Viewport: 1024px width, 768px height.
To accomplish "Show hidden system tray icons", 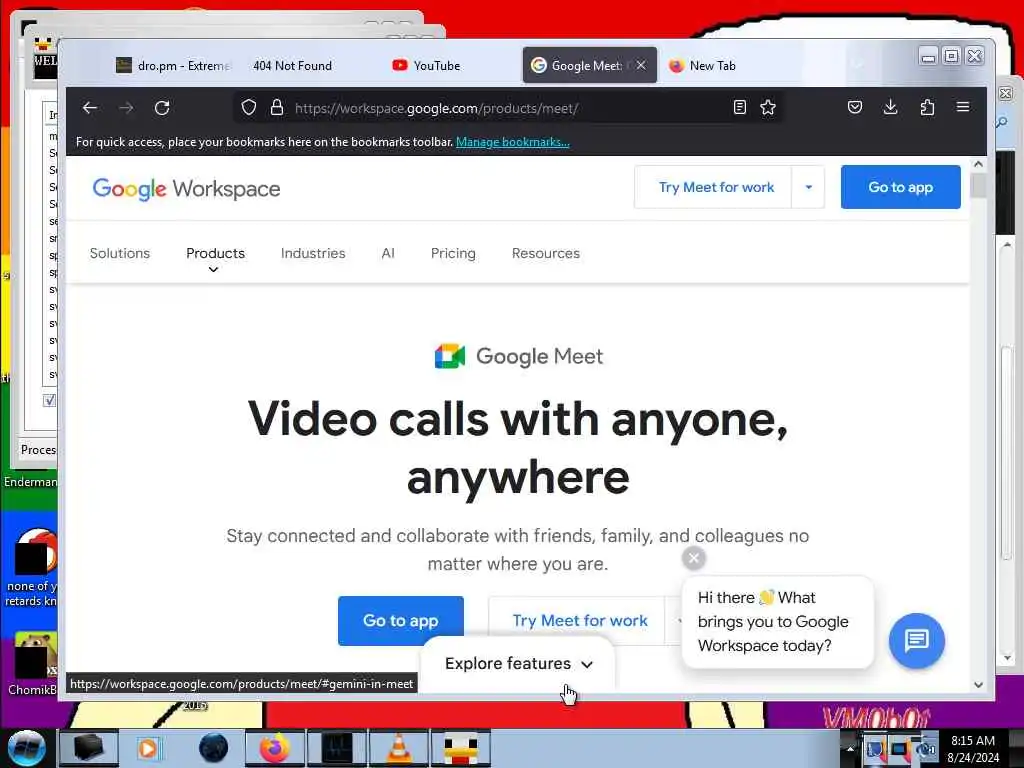I will (x=850, y=748).
